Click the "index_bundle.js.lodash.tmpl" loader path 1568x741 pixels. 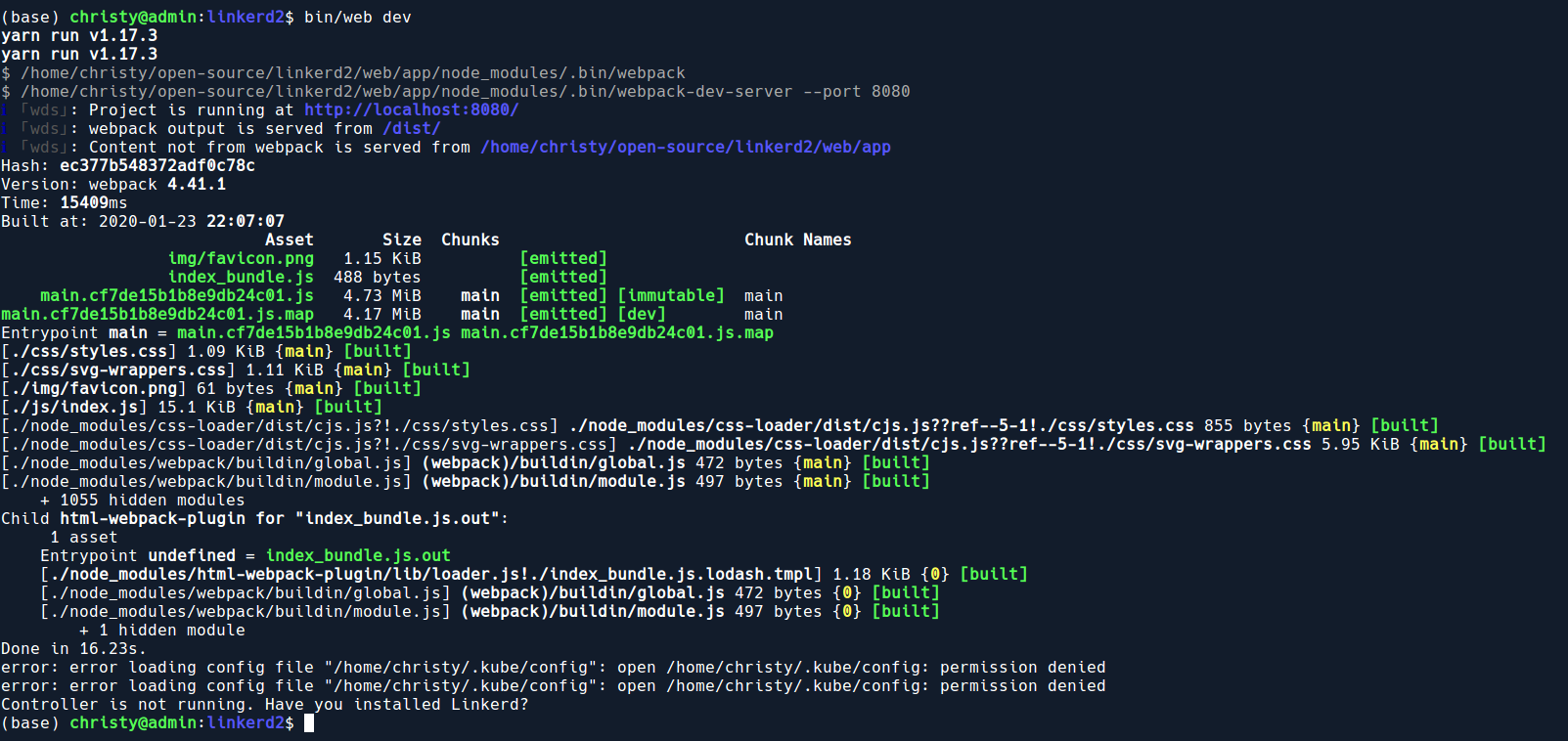pos(681,574)
